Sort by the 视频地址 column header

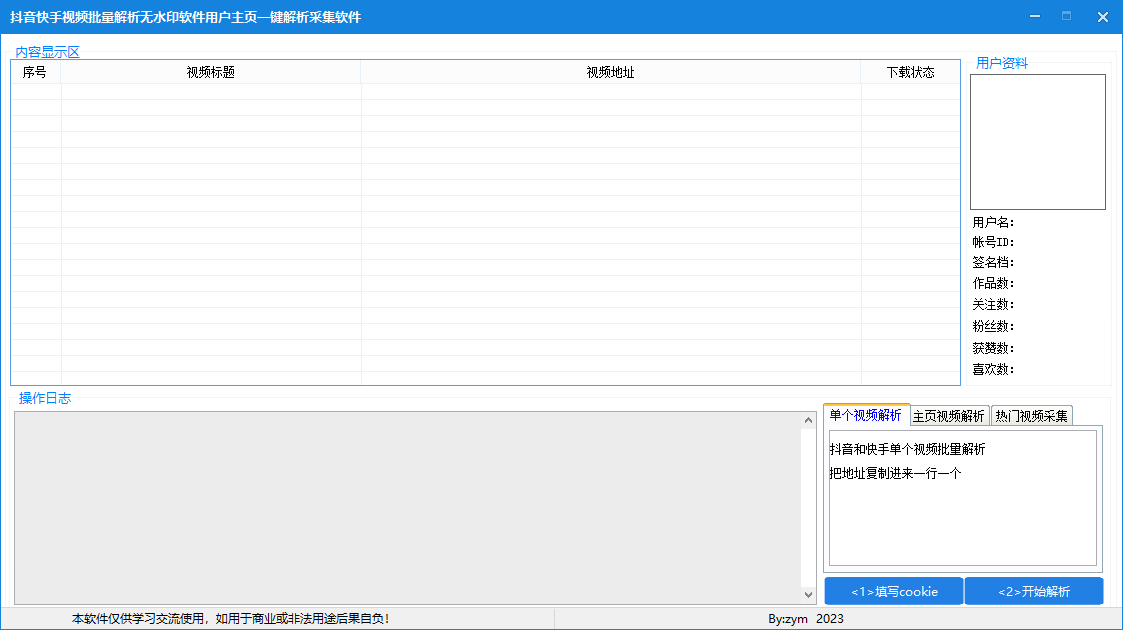[x=610, y=72]
